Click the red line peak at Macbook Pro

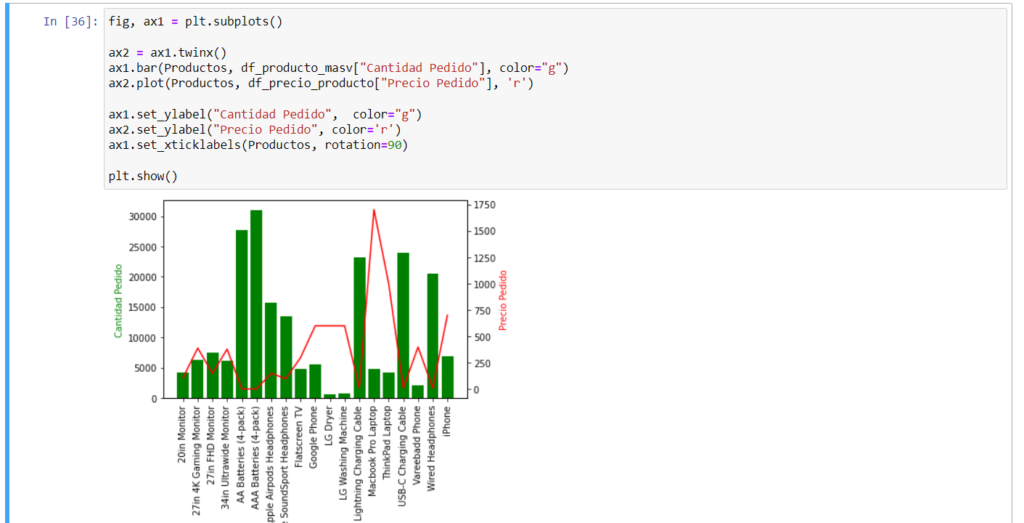pyautogui.click(x=374, y=211)
